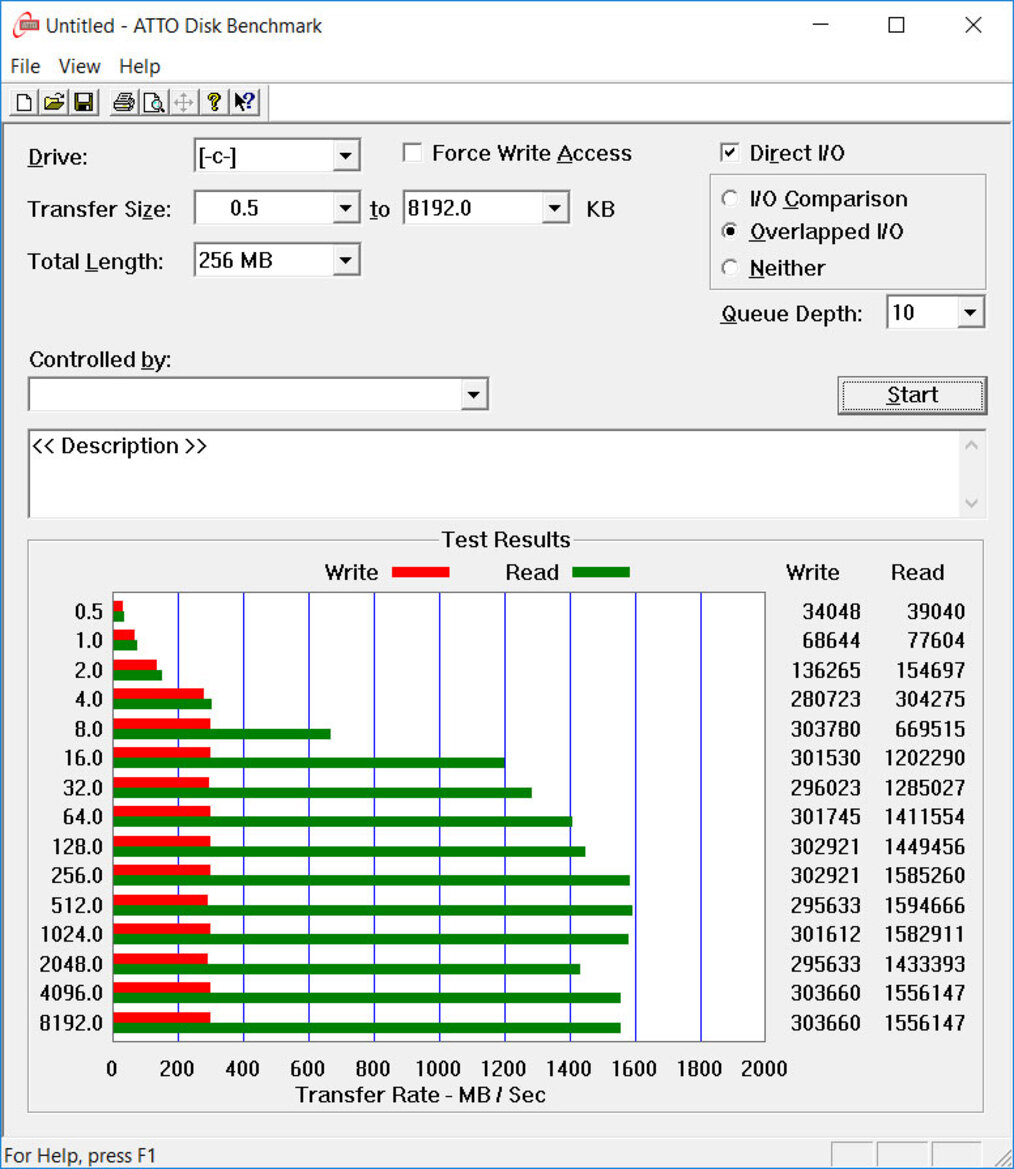Click the 512.0 transfer size row label
1014x1169 pixels.
click(x=77, y=905)
